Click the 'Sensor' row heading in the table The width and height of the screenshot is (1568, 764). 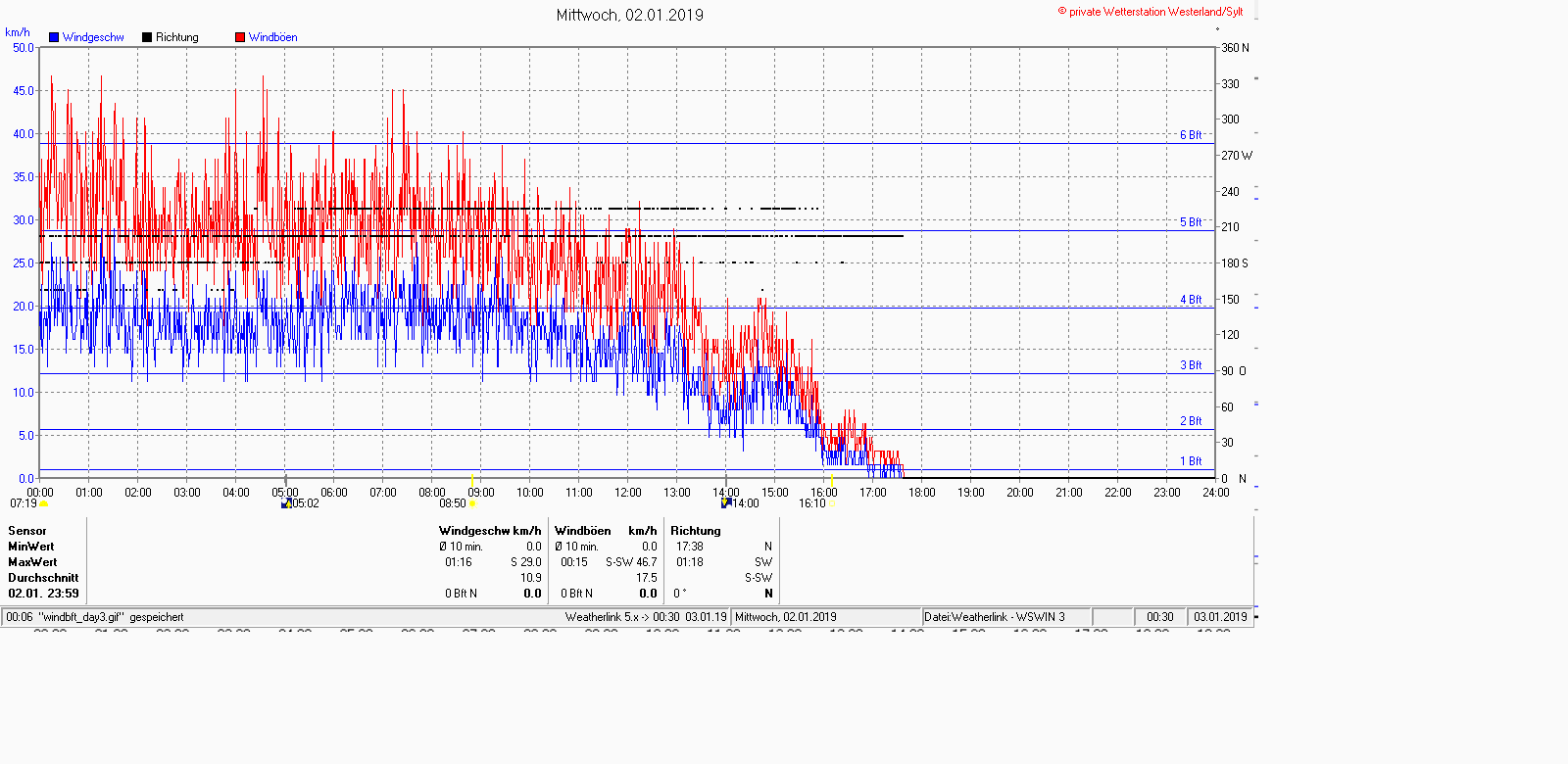point(27,531)
